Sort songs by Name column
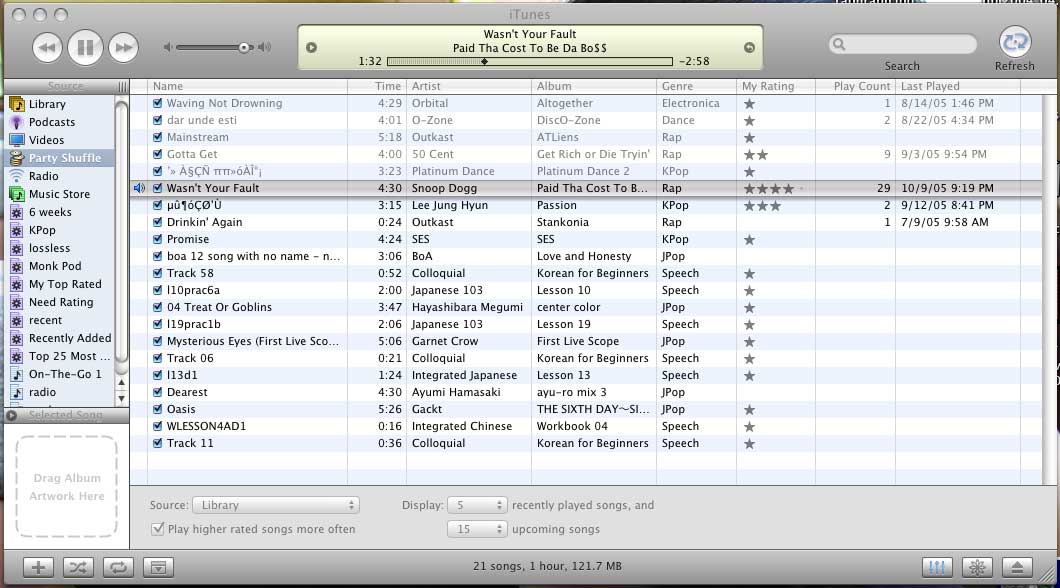This screenshot has height=588, width=1060. coord(247,87)
